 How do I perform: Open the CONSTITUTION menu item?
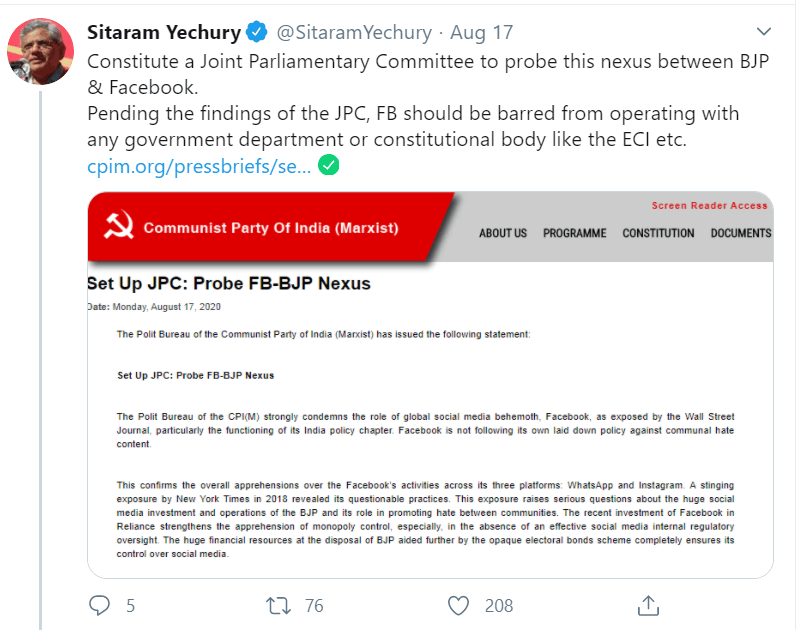click(x=658, y=234)
